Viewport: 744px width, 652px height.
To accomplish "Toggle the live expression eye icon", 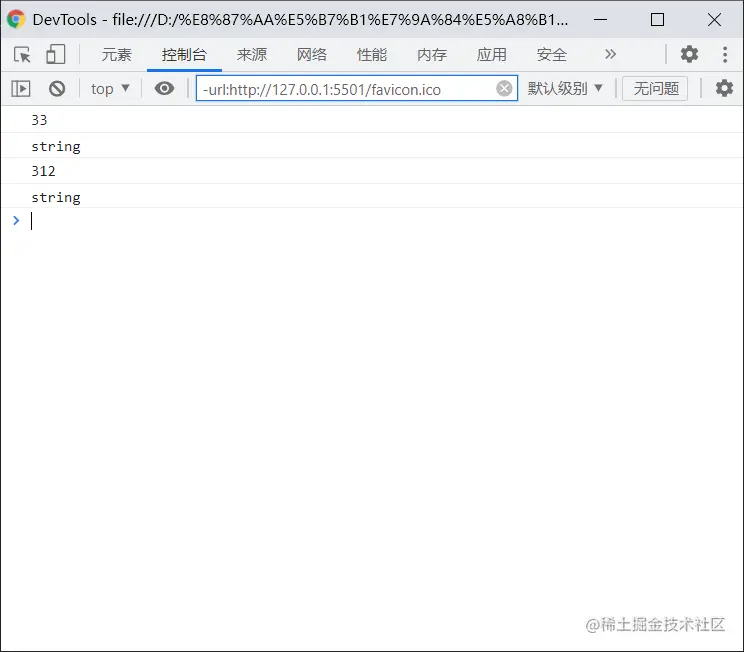I will pos(164,89).
